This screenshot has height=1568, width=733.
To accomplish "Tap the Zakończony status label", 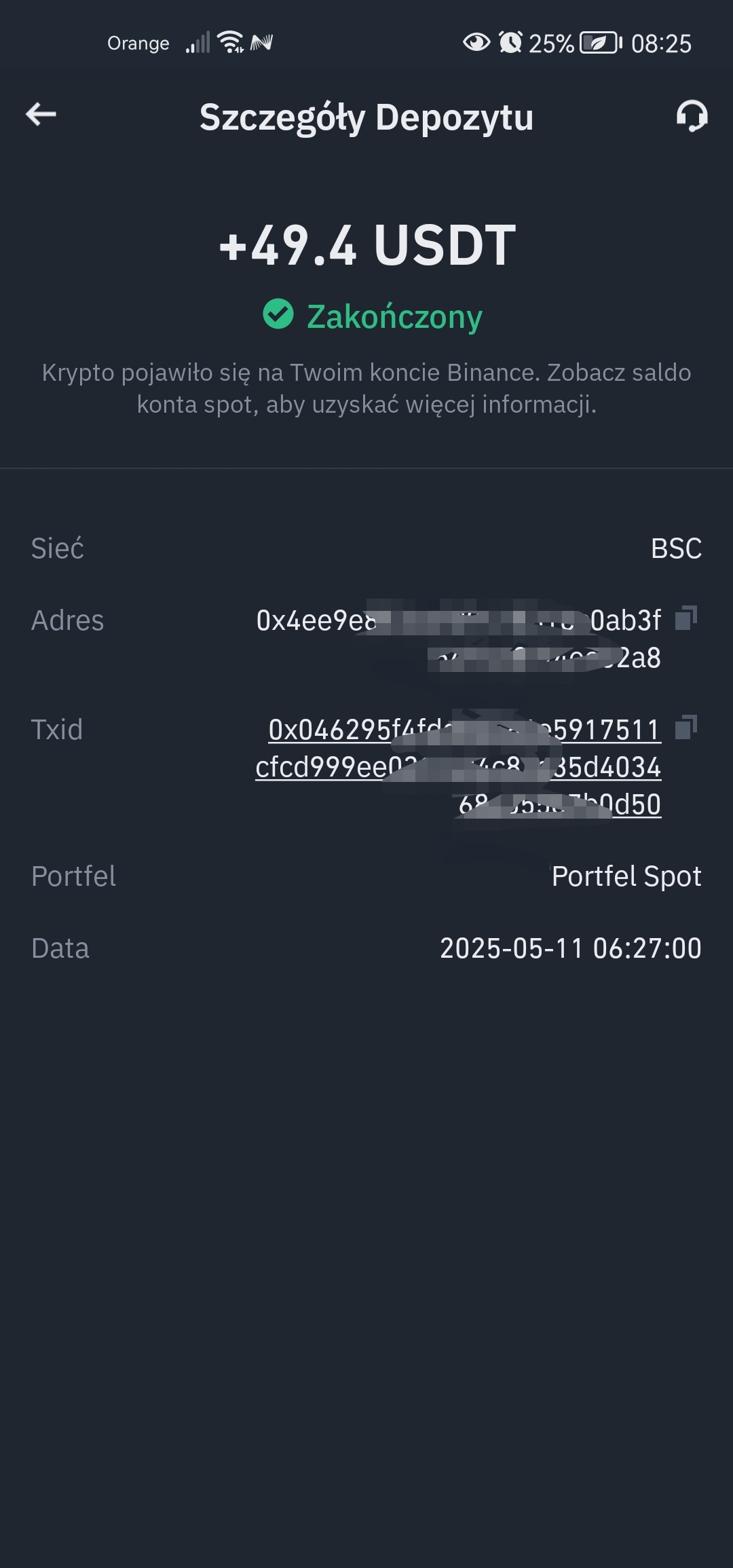I will pos(394,316).
